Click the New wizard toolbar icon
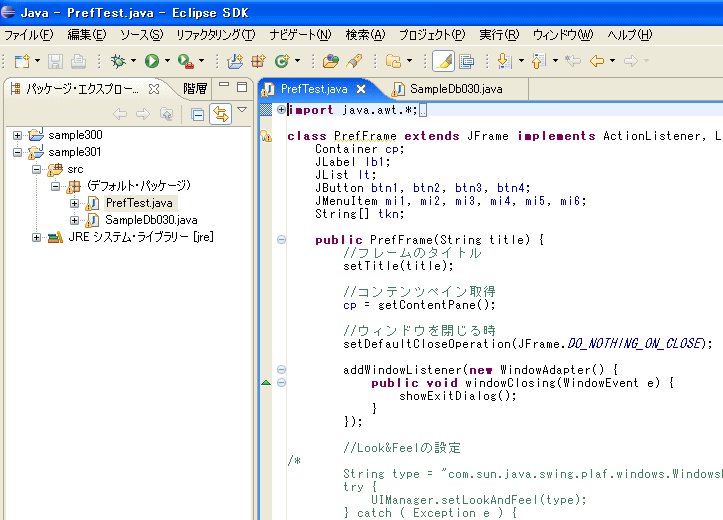The image size is (723, 520). click(22, 61)
